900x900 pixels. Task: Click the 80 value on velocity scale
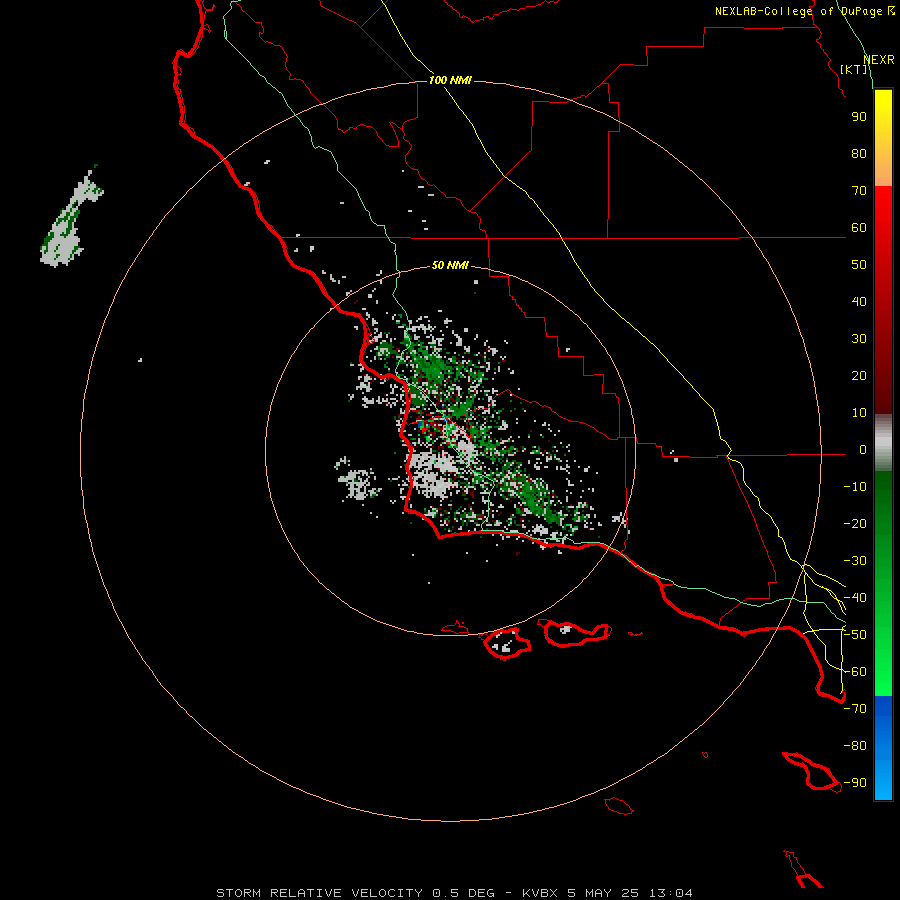859,153
